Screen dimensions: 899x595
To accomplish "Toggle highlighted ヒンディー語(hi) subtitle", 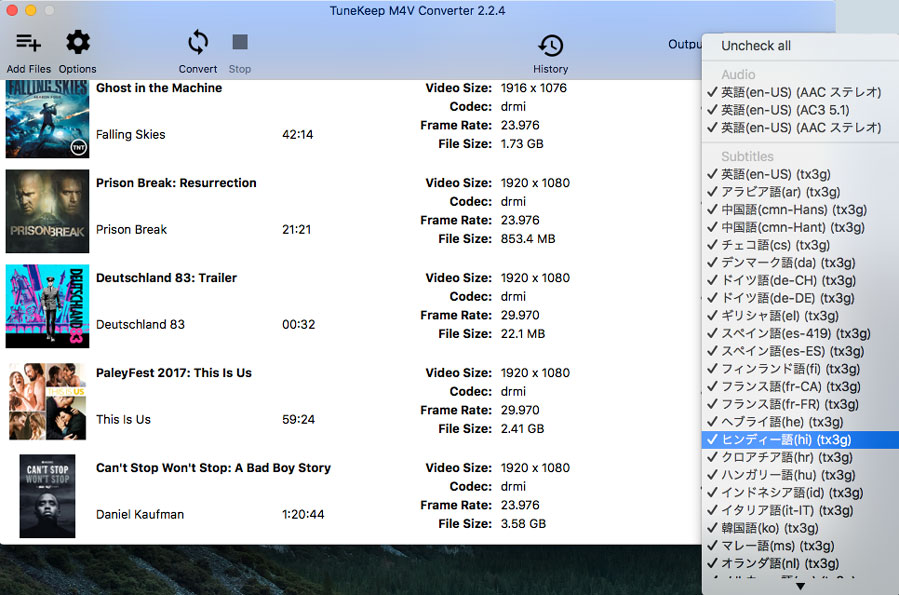I will pos(800,440).
